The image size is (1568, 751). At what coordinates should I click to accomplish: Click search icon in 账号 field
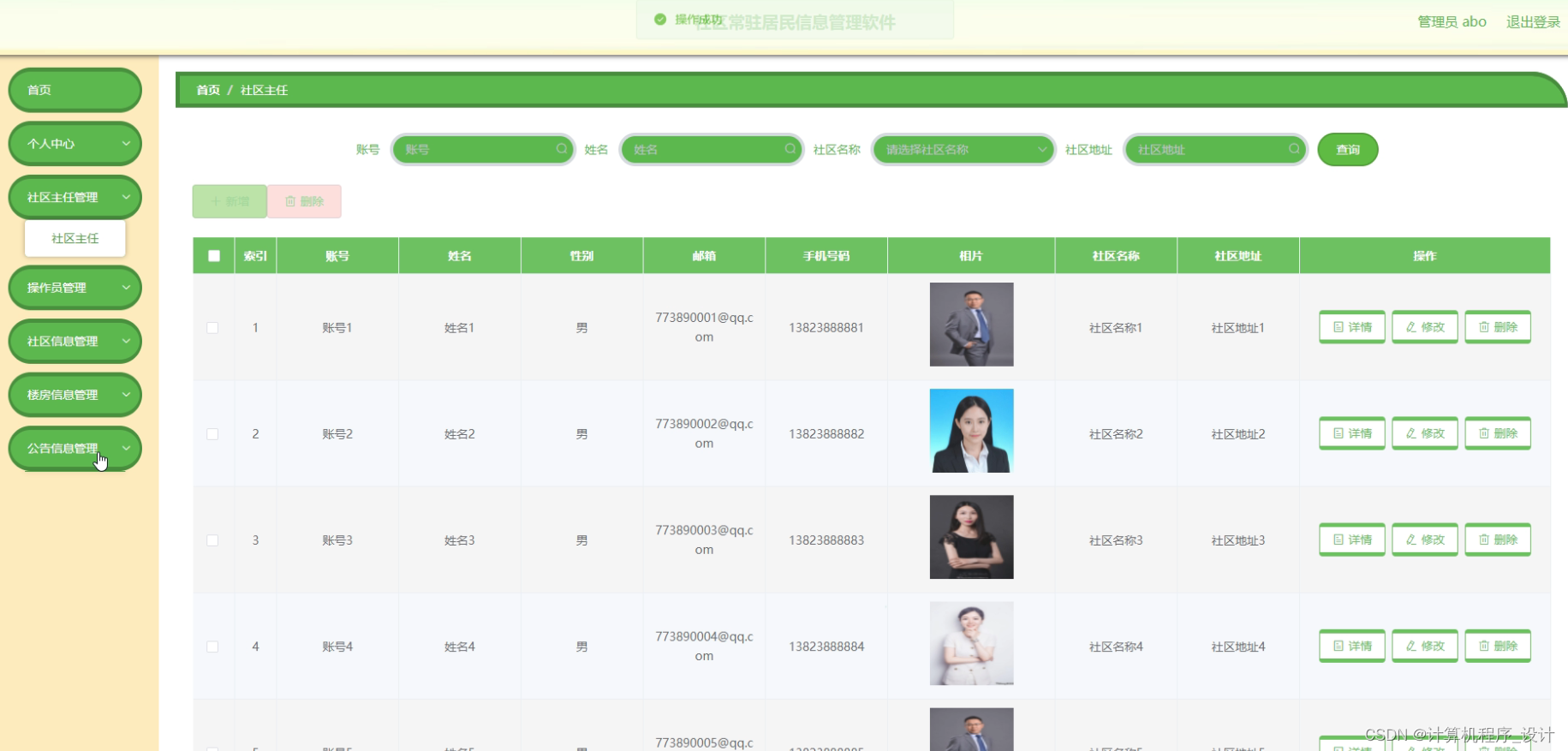562,149
